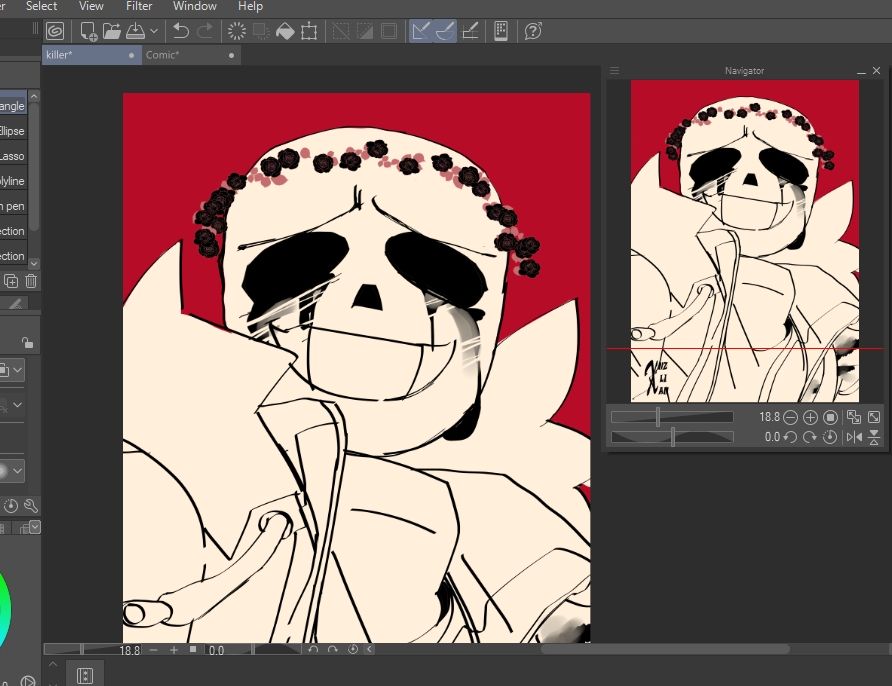Duplicate the current sub tool
The height and width of the screenshot is (686, 892).
(x=11, y=281)
